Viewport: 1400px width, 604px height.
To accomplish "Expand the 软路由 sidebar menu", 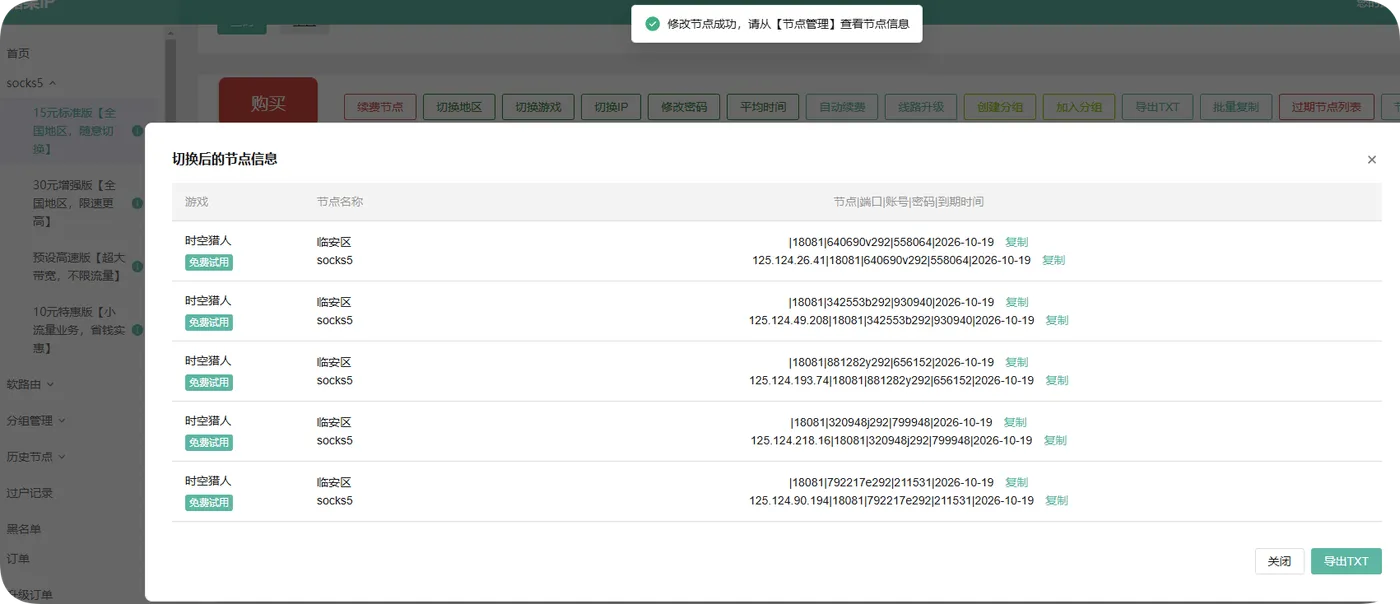I will [x=30, y=384].
